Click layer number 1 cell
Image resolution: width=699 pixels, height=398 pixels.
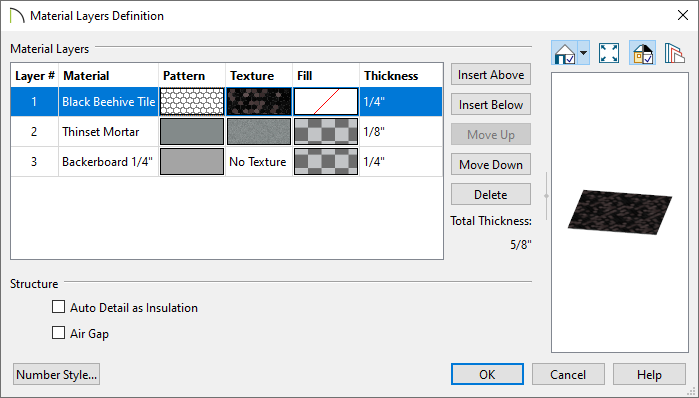(x=34, y=102)
